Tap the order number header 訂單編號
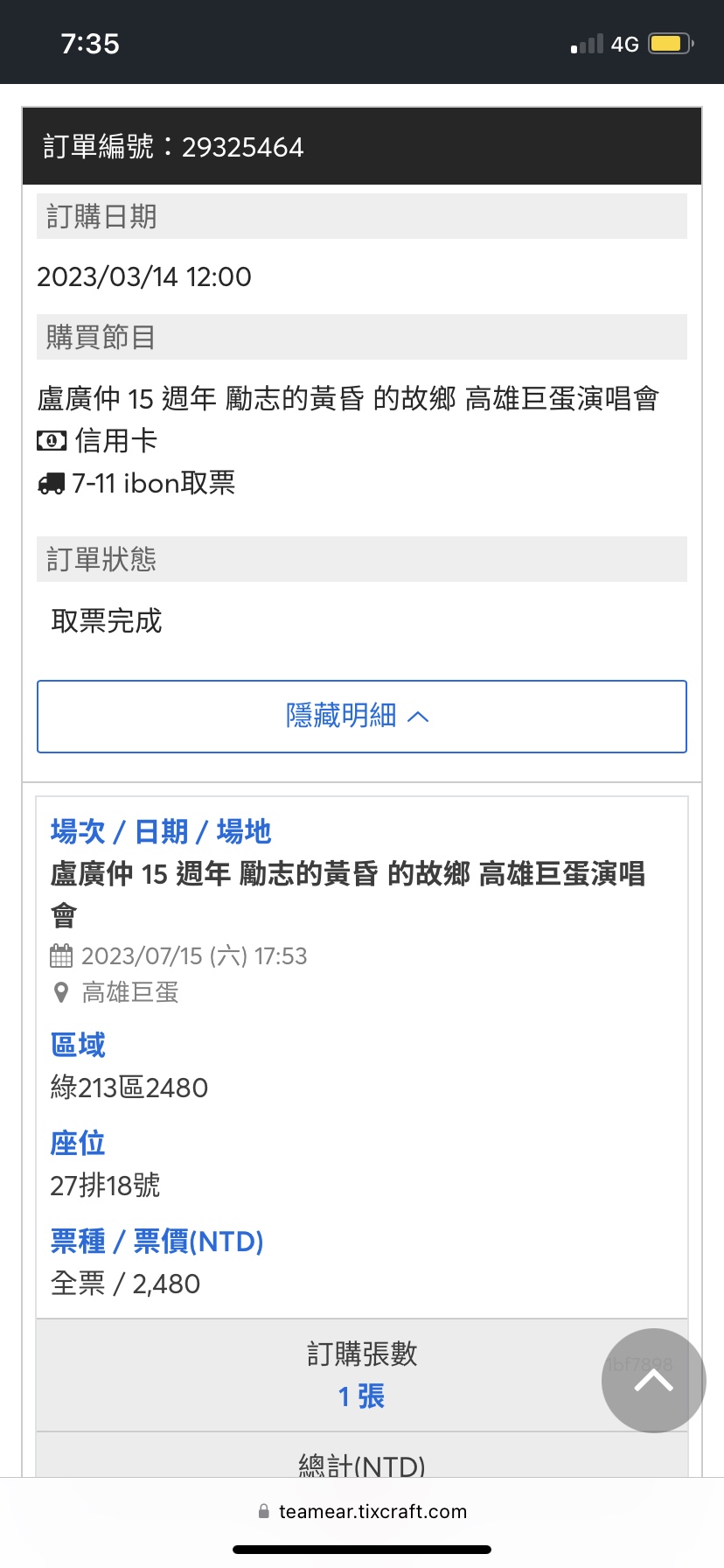 pyautogui.click(x=173, y=146)
